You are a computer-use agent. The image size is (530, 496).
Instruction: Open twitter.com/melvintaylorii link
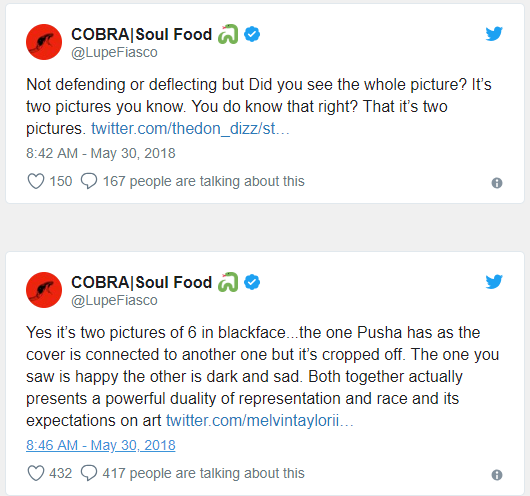coord(260,421)
